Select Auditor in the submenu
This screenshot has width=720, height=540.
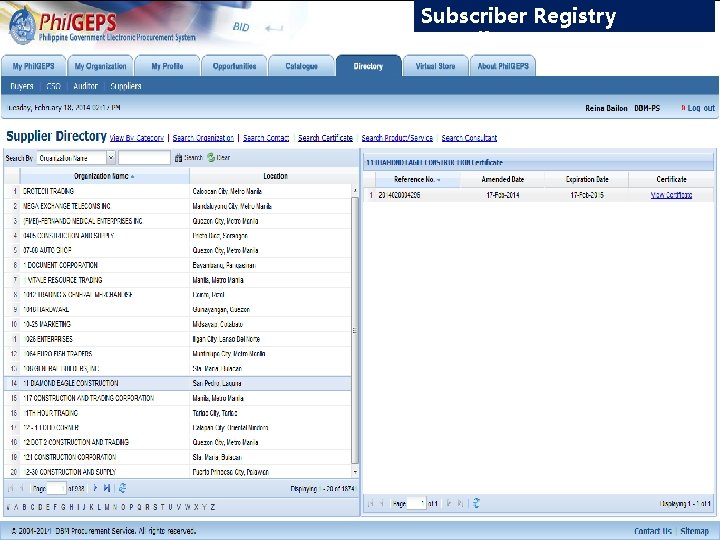(85, 86)
